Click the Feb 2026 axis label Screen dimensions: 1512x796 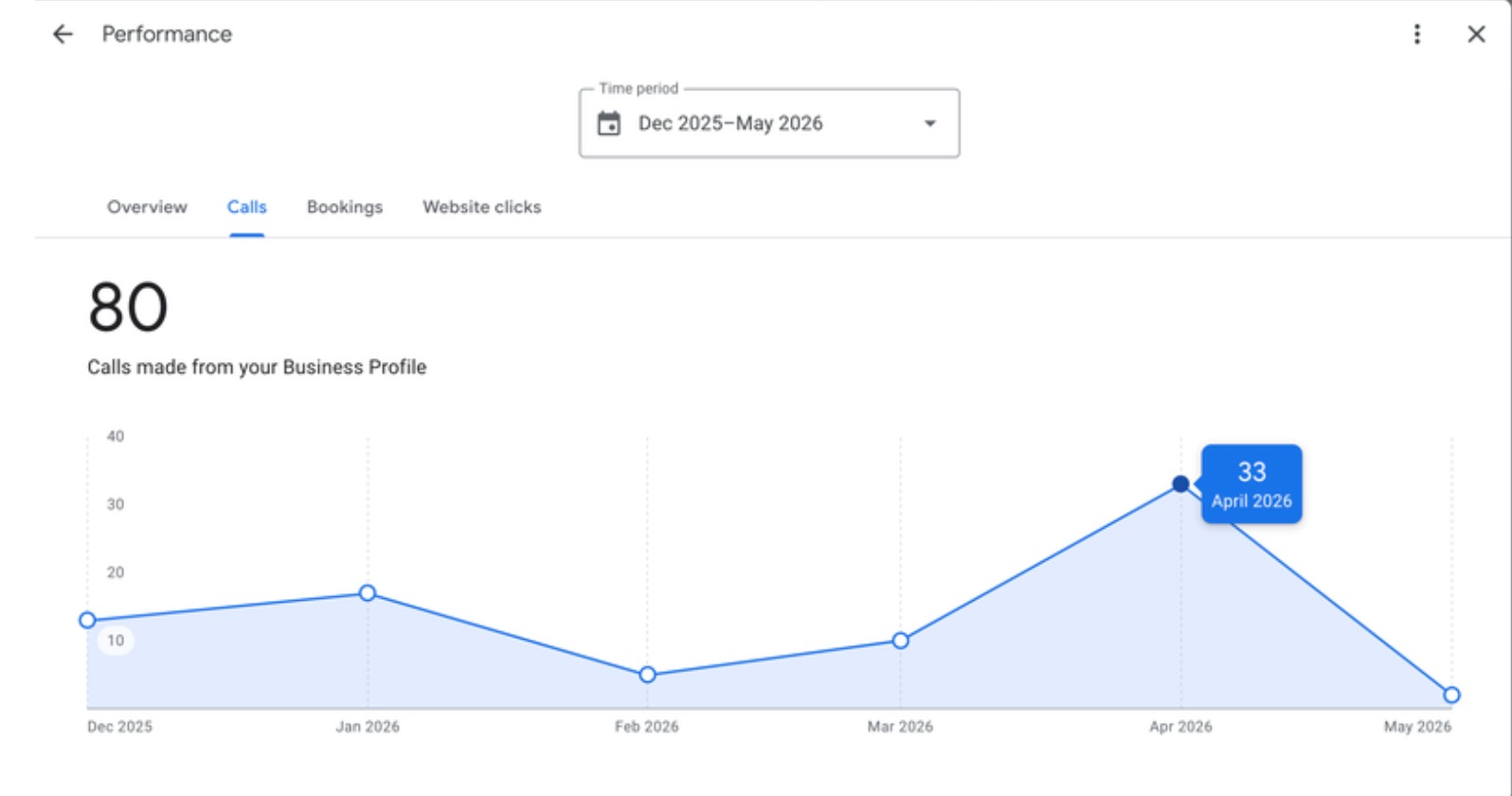click(647, 727)
